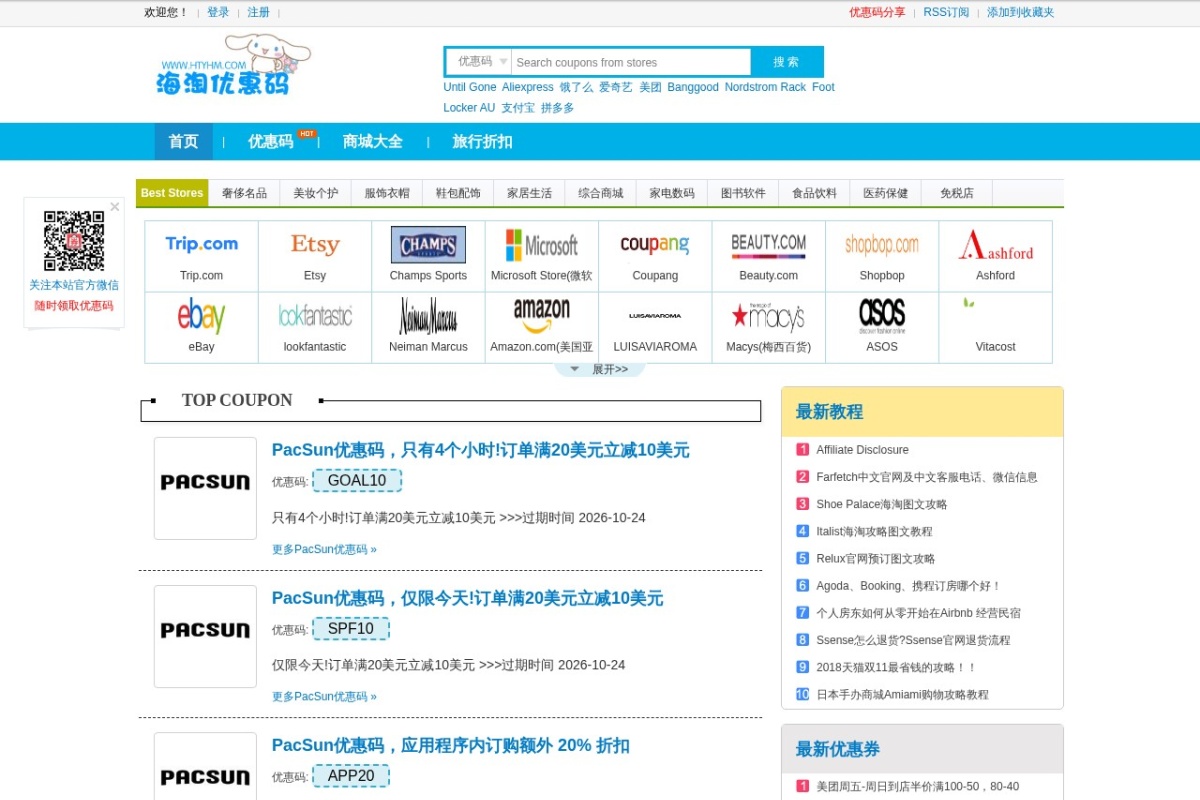The image size is (1200, 800).
Task: Select the Best Stores tab
Action: [172, 193]
